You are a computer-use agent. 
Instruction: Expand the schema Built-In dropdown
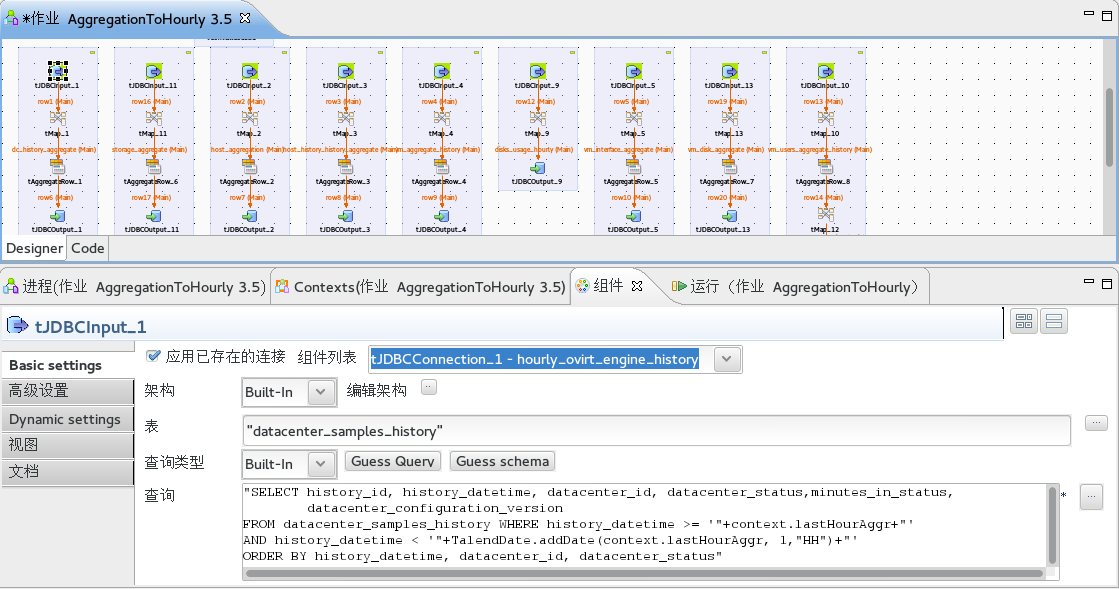click(321, 392)
